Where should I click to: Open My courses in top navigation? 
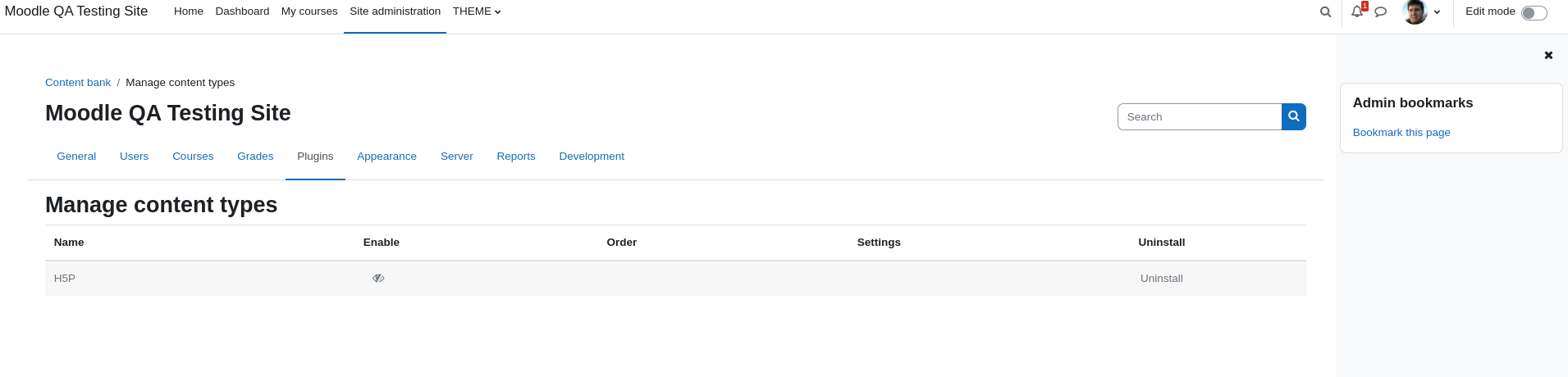[x=309, y=11]
